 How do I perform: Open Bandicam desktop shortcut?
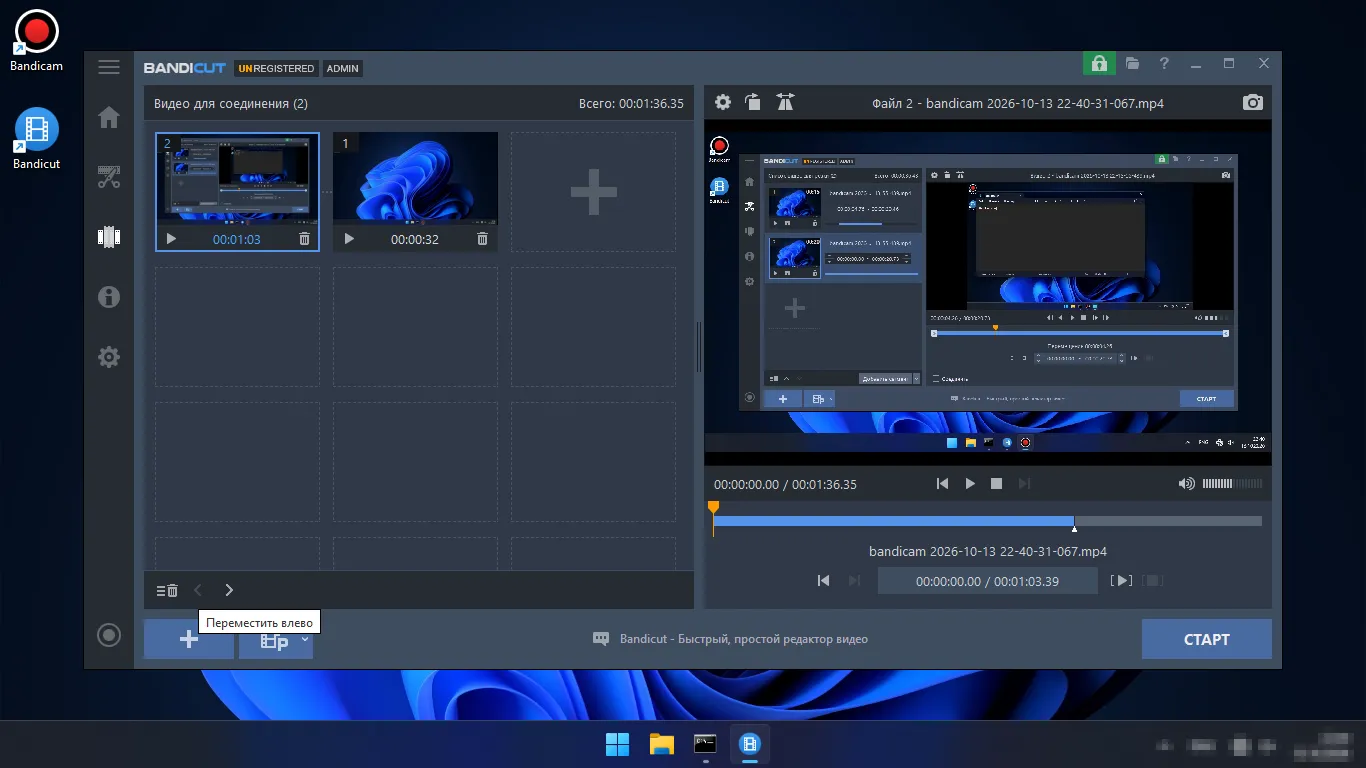pyautogui.click(x=36, y=41)
